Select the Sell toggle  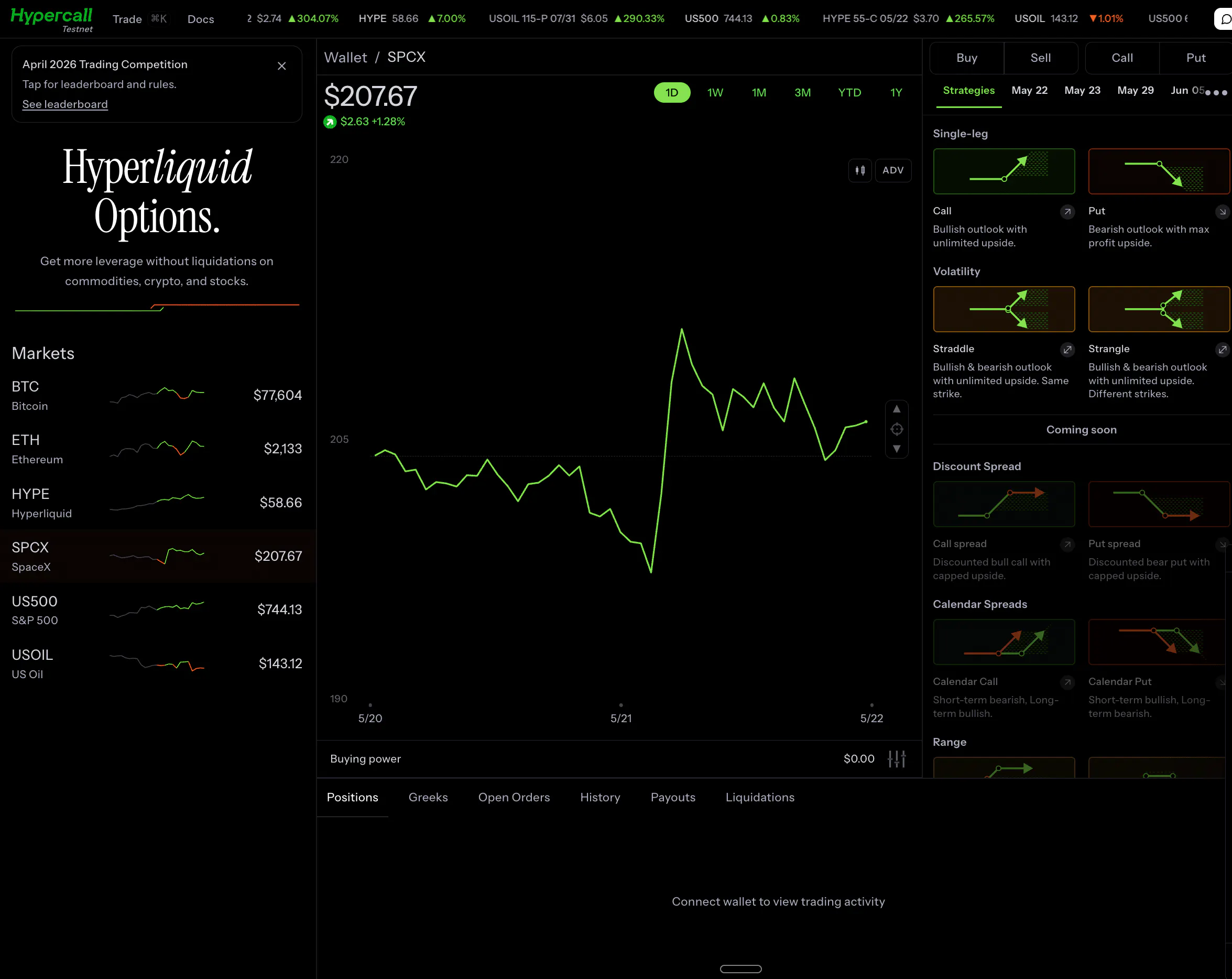pos(1041,58)
